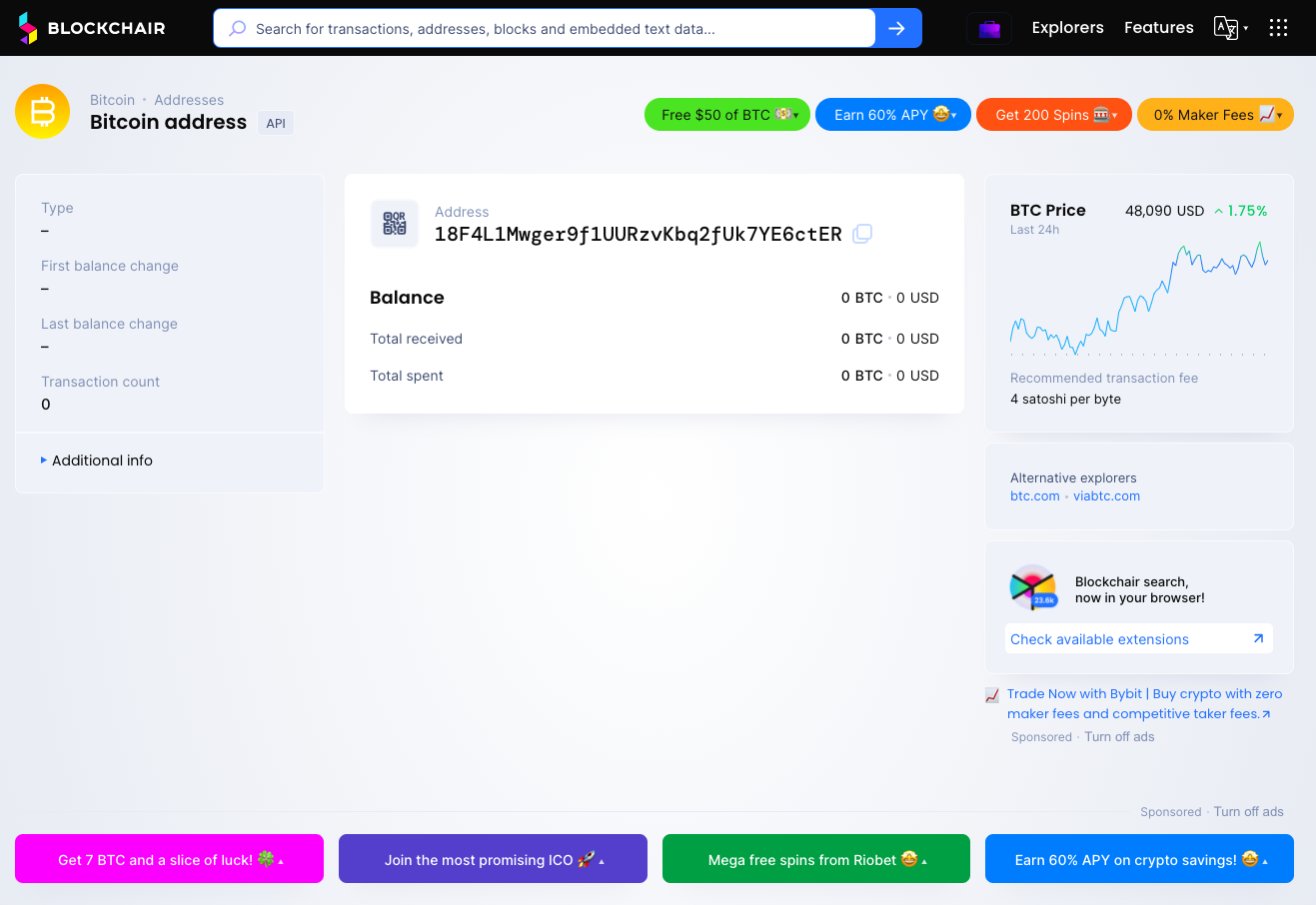Copy the Bitcoin address to clipboard
Image resolution: width=1316 pixels, height=905 pixels.
click(x=862, y=234)
